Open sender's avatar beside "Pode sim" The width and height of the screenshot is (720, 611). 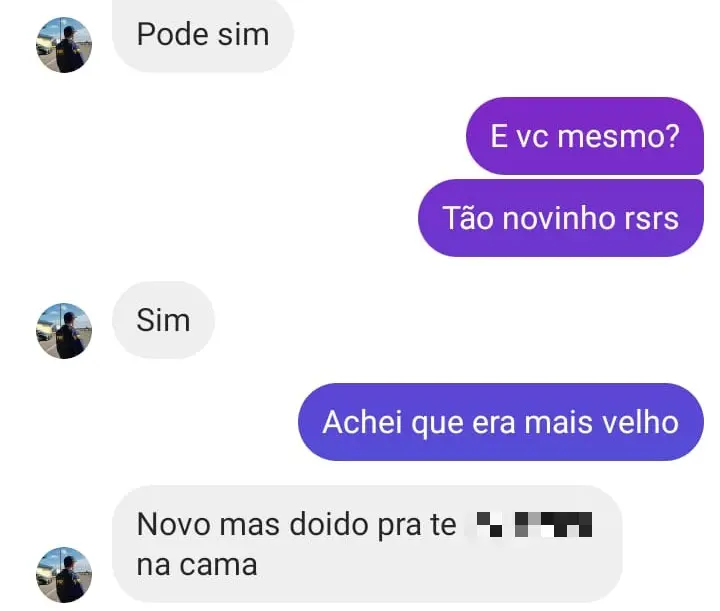(64, 45)
